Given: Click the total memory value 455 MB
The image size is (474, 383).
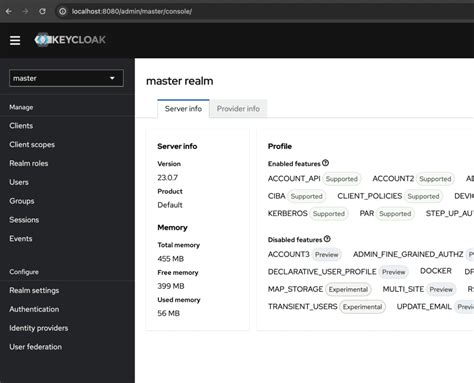Looking at the screenshot, I should coord(171,259).
